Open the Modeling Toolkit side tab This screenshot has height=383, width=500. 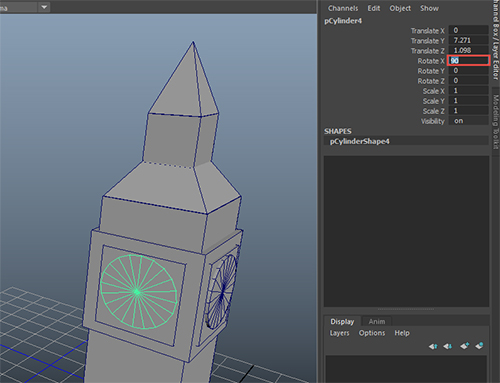[x=496, y=122]
